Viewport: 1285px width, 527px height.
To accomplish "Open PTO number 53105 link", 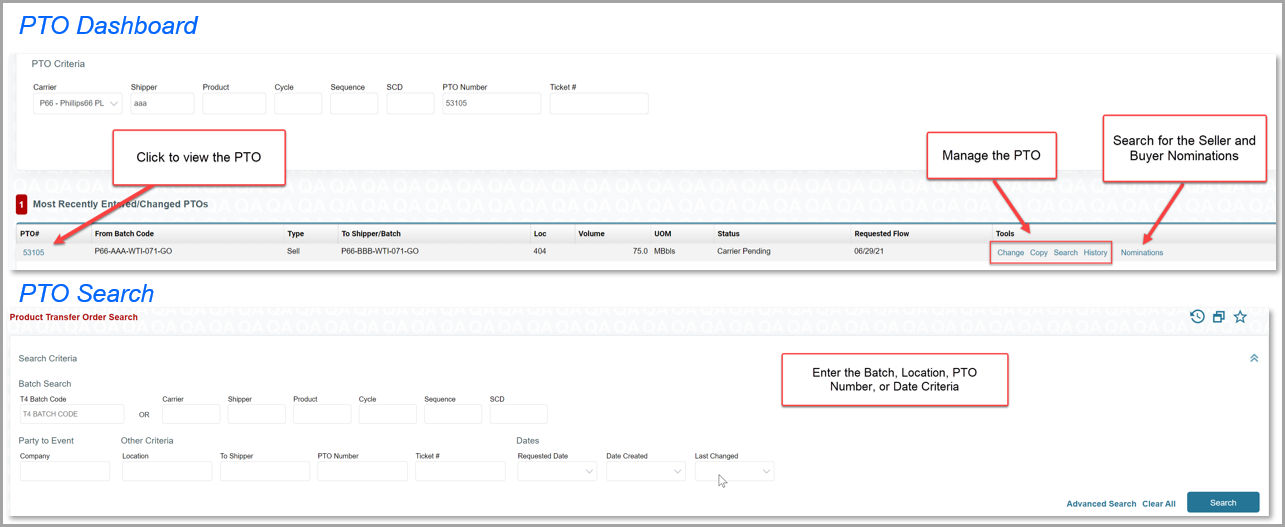I will [x=33, y=252].
